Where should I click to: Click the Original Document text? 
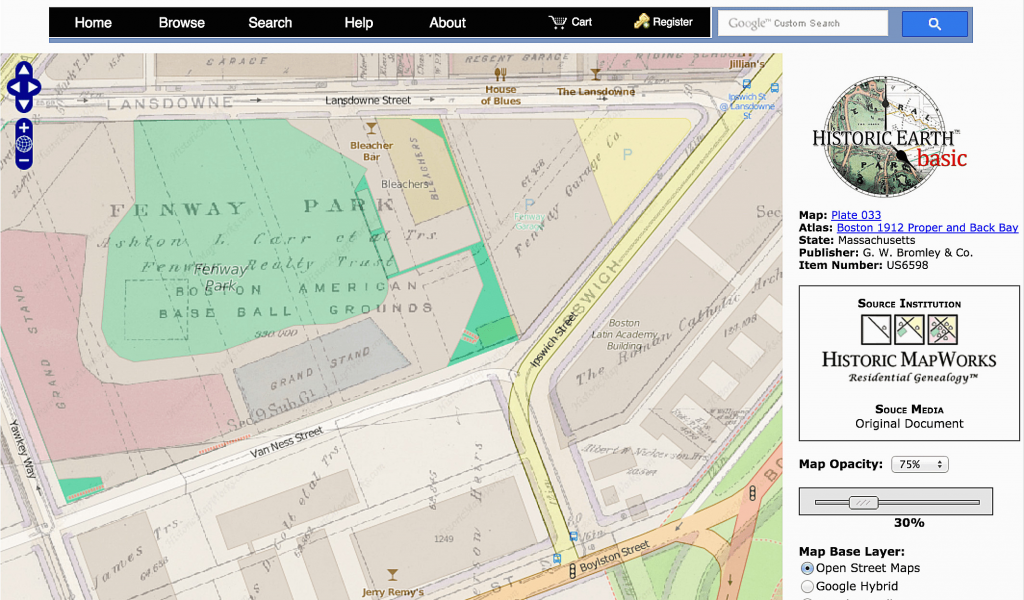(x=909, y=424)
